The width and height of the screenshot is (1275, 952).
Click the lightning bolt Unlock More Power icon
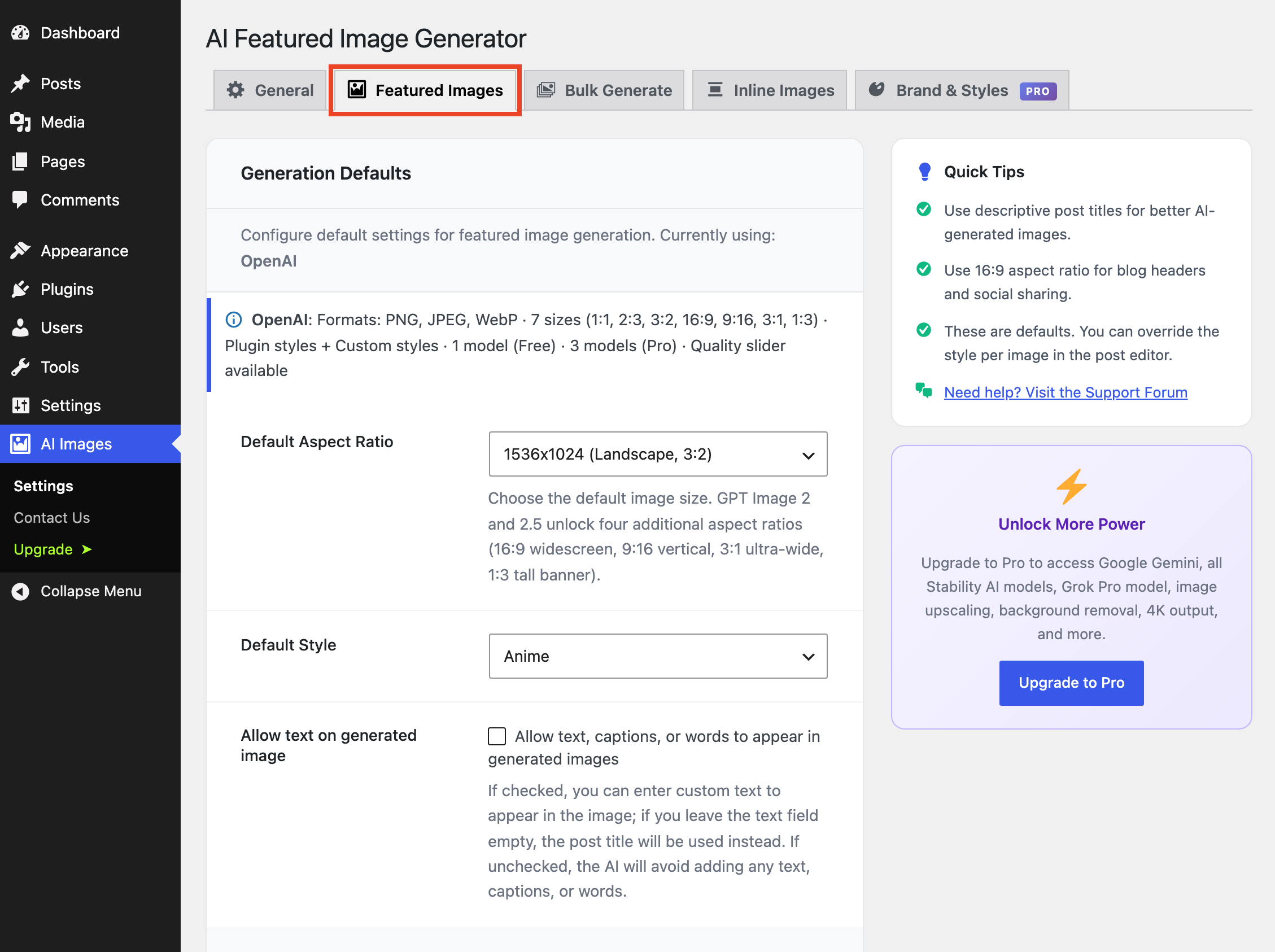pyautogui.click(x=1071, y=487)
